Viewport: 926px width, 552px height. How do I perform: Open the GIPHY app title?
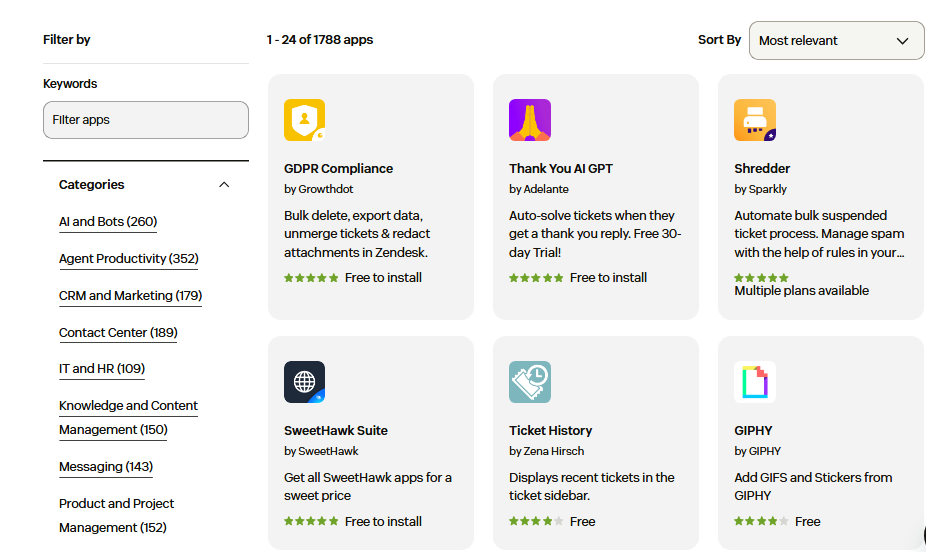pos(753,431)
